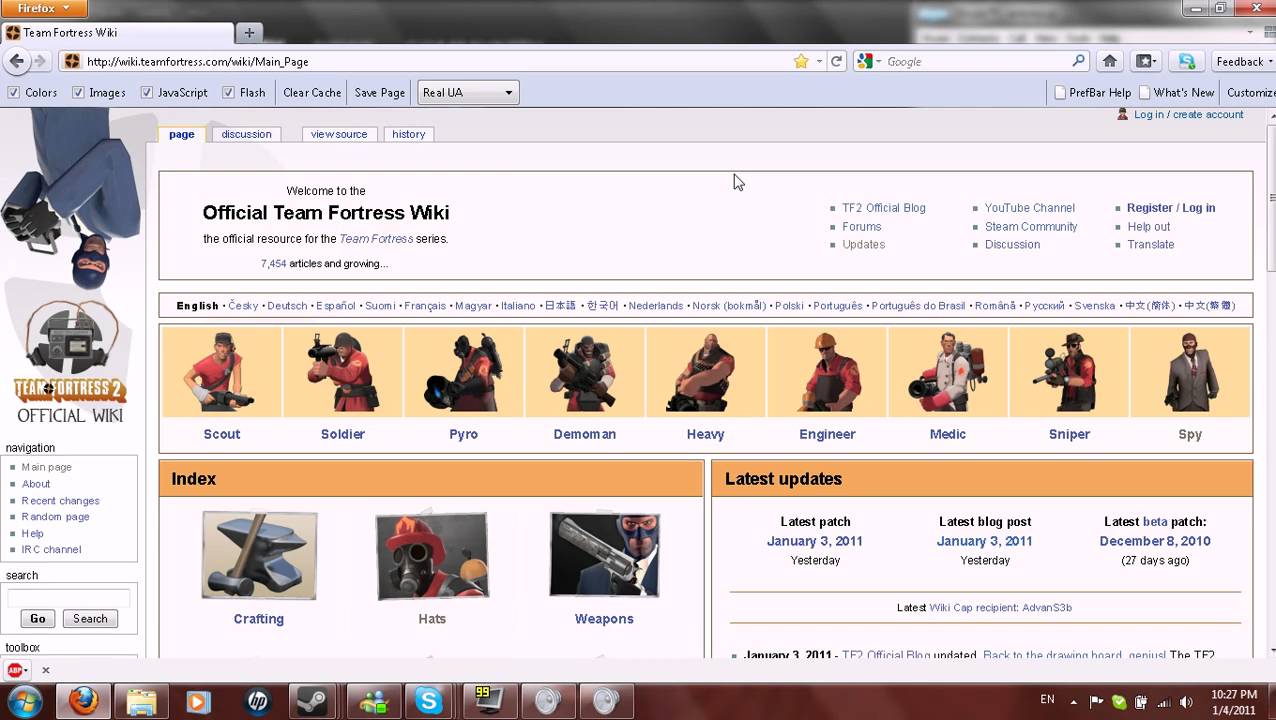The image size is (1276, 720).
Task: Open the Crafting anvil image
Action: (x=259, y=555)
